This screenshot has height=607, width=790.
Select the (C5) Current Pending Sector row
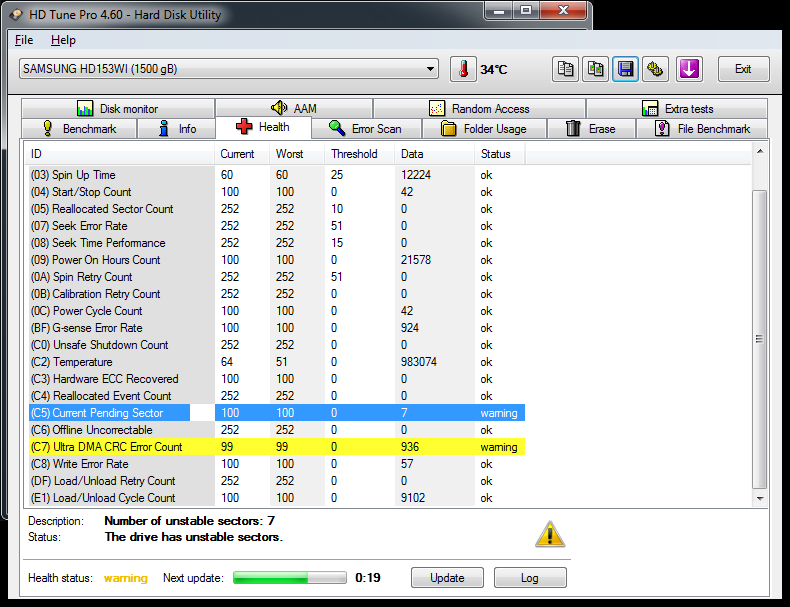(277, 413)
